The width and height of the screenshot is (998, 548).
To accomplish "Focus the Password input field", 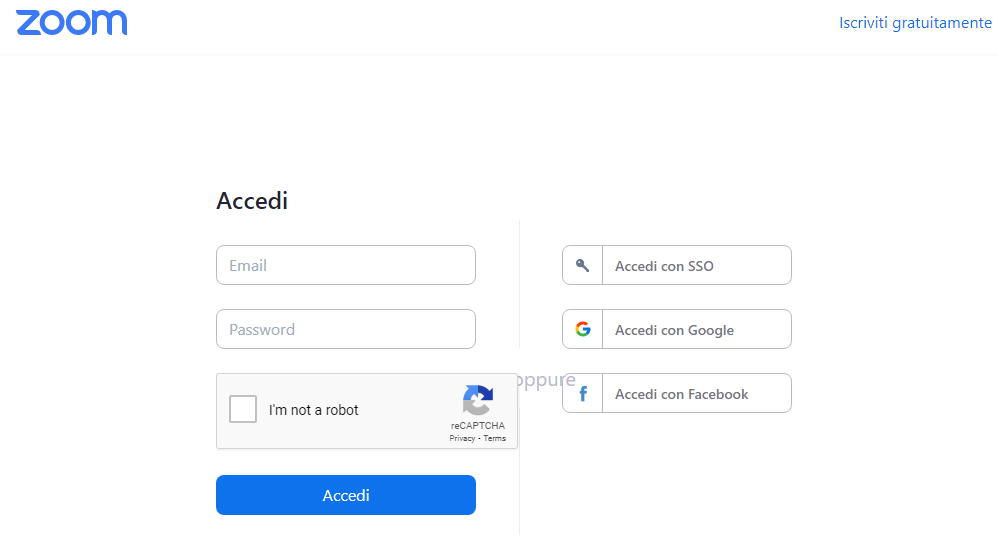I will click(345, 329).
